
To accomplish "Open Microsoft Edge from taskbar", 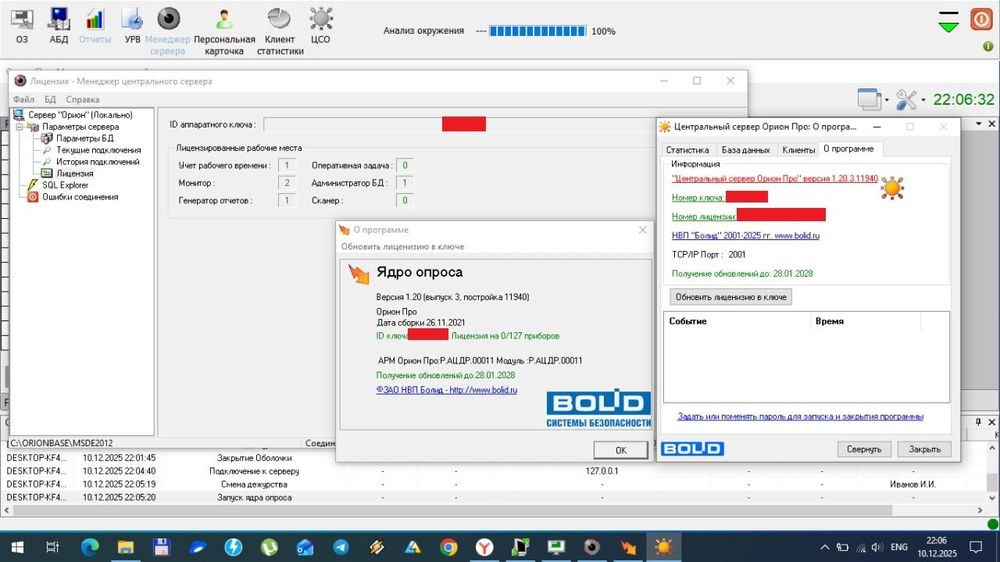I will pos(90,547).
